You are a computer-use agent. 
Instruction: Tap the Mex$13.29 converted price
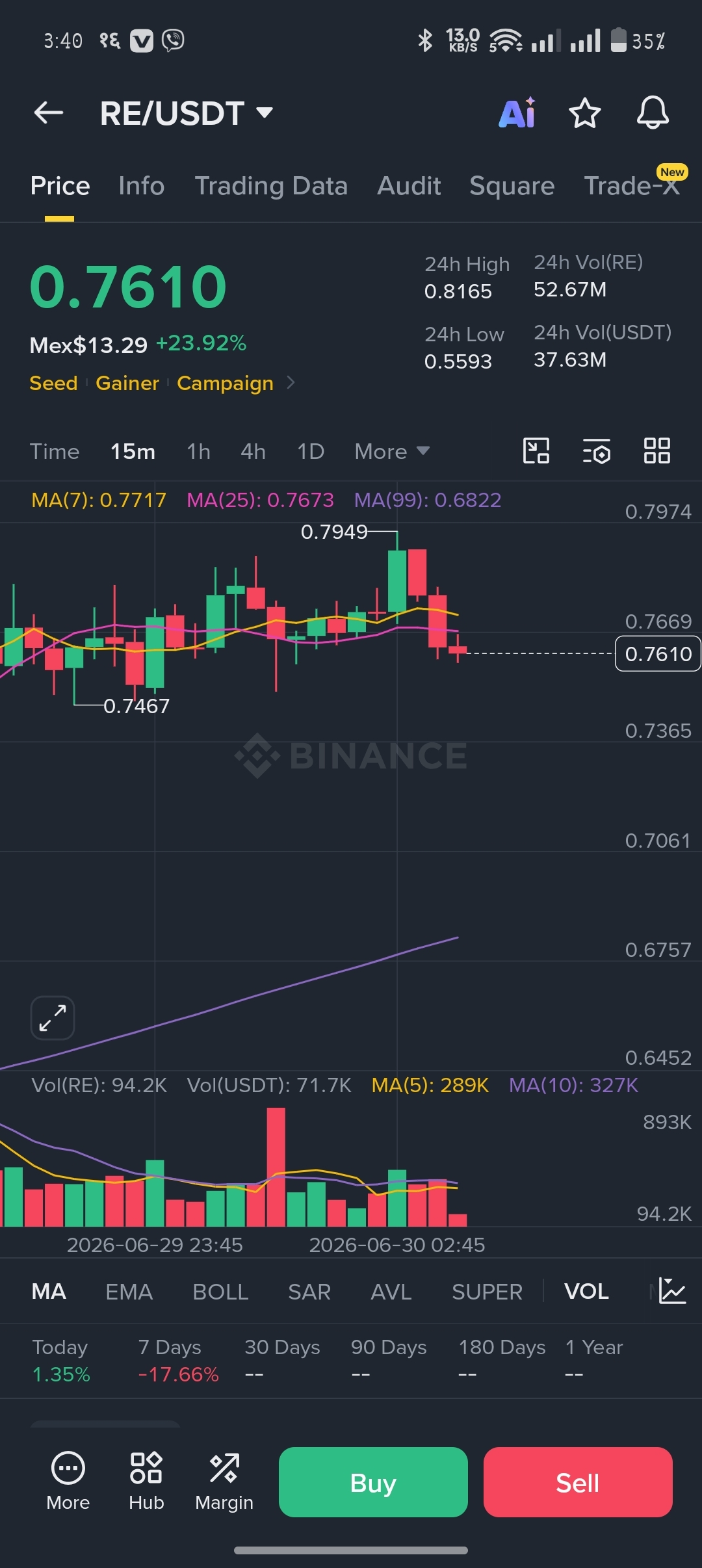click(89, 345)
